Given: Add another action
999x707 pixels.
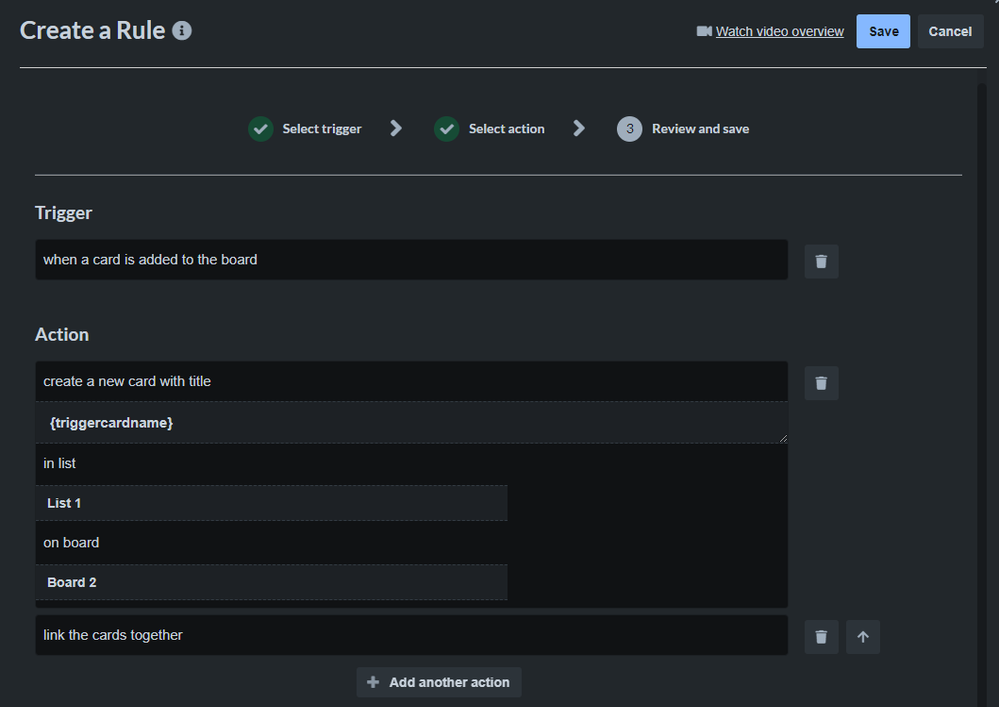Looking at the screenshot, I should coord(439,682).
